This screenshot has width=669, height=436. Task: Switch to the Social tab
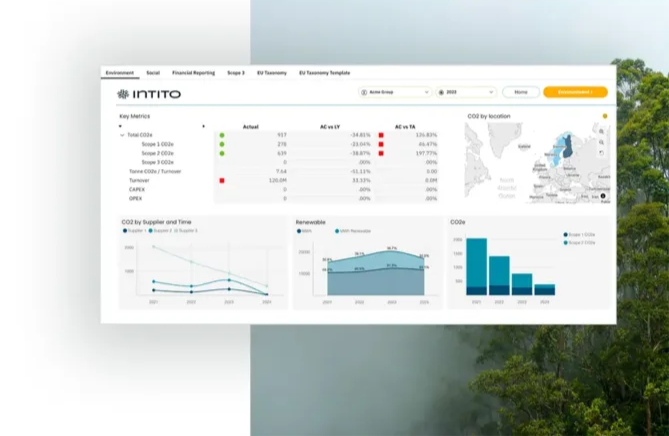pos(153,73)
